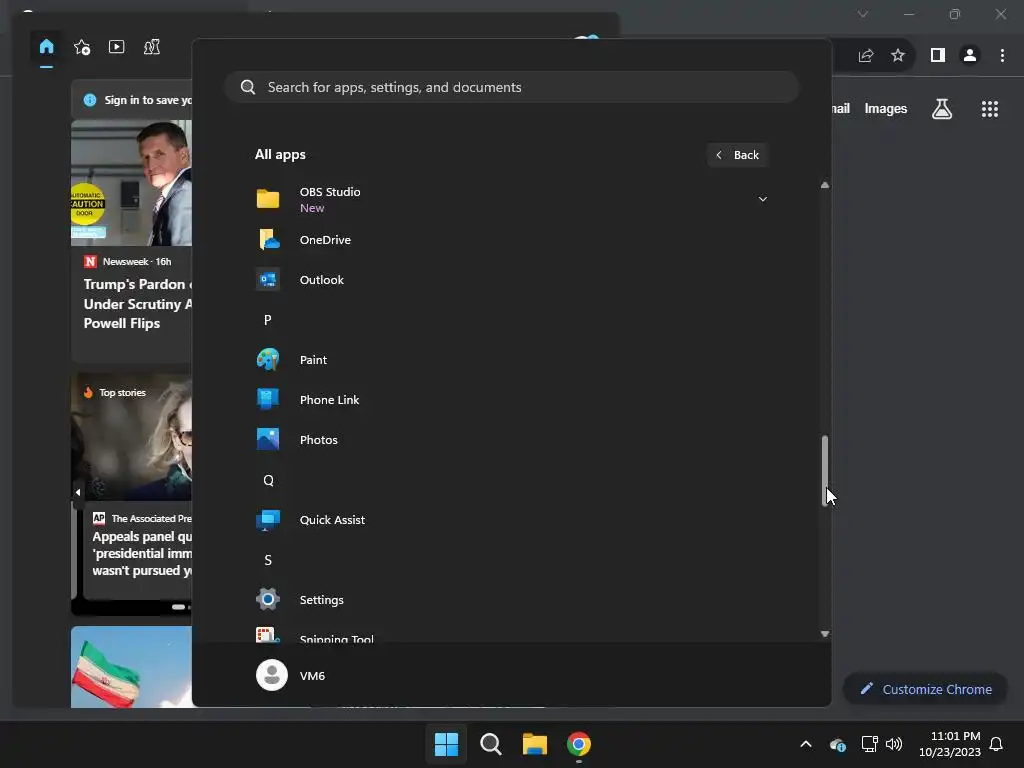Image resolution: width=1024 pixels, height=768 pixels.
Task: Toggle the Chrome side panel
Action: pyautogui.click(x=938, y=56)
